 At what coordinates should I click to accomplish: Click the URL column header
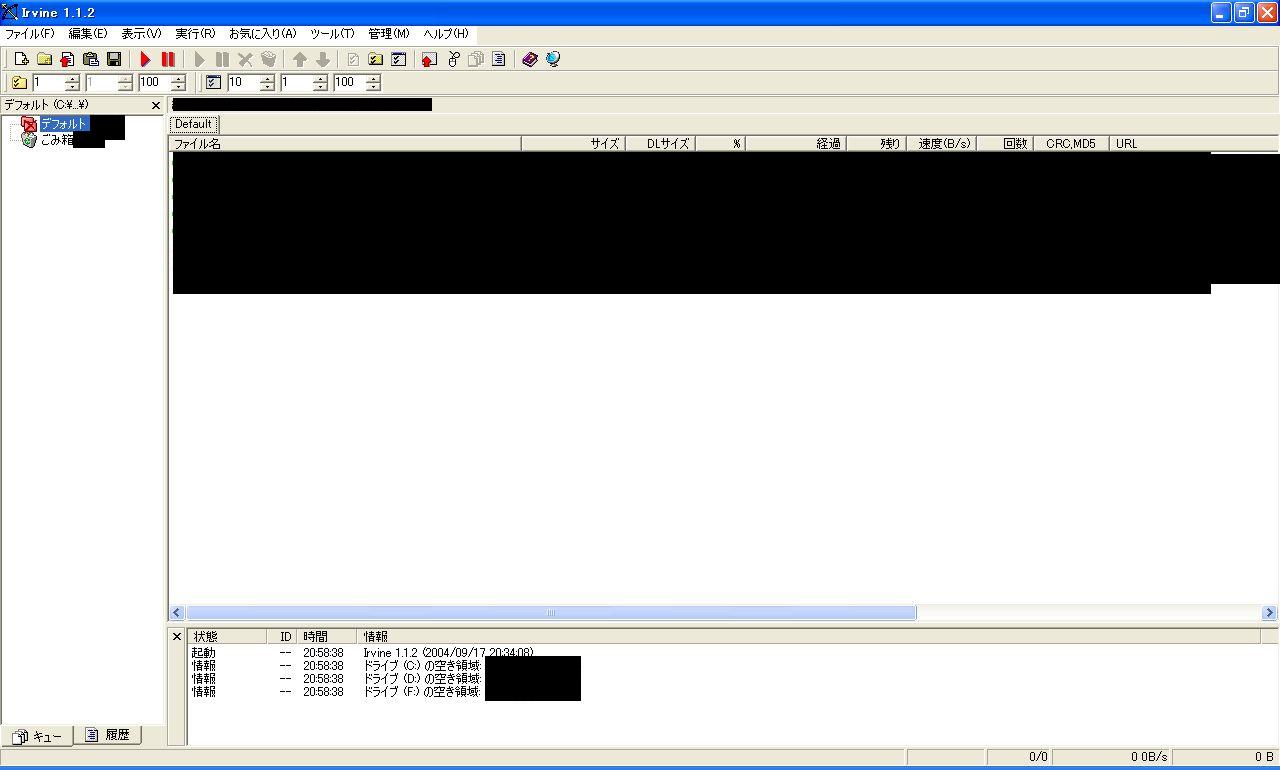coord(1194,144)
